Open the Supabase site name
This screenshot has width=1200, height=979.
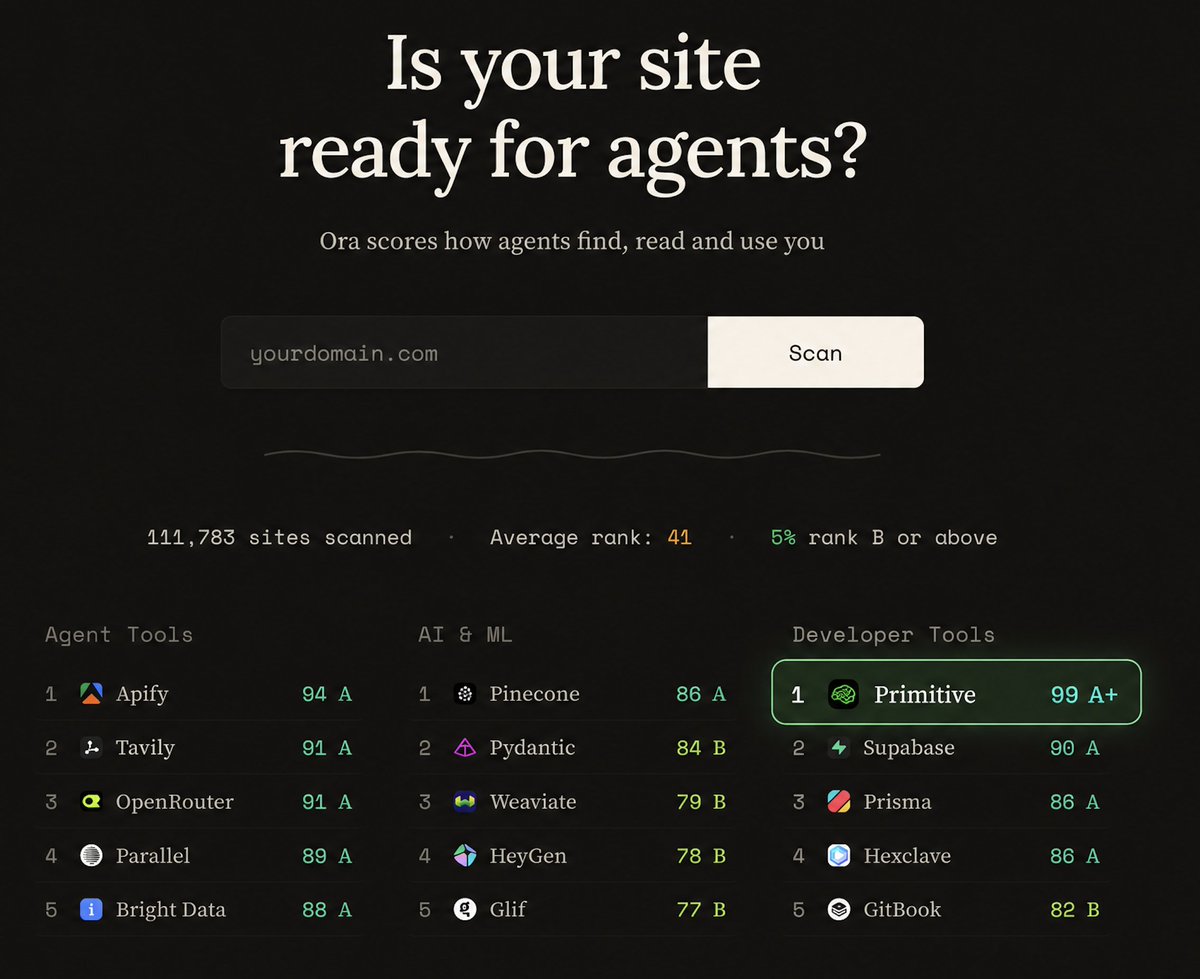(909, 748)
